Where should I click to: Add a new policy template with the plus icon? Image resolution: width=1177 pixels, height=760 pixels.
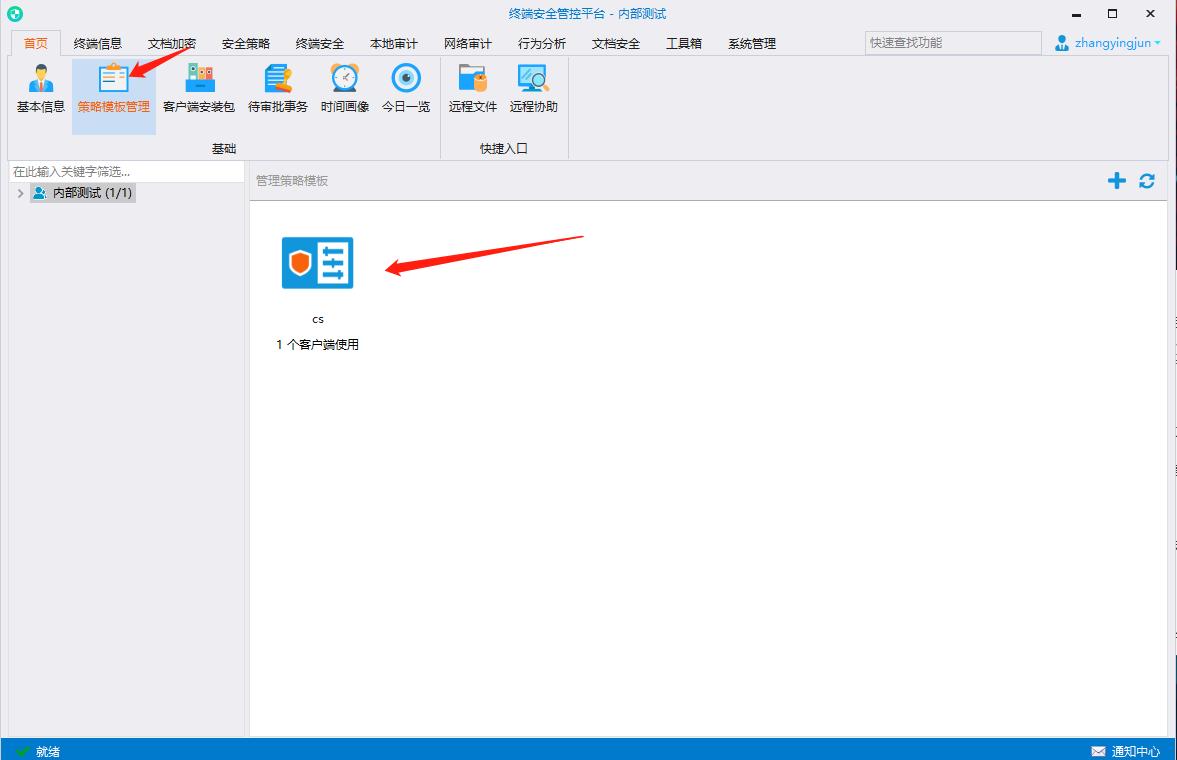click(1116, 181)
